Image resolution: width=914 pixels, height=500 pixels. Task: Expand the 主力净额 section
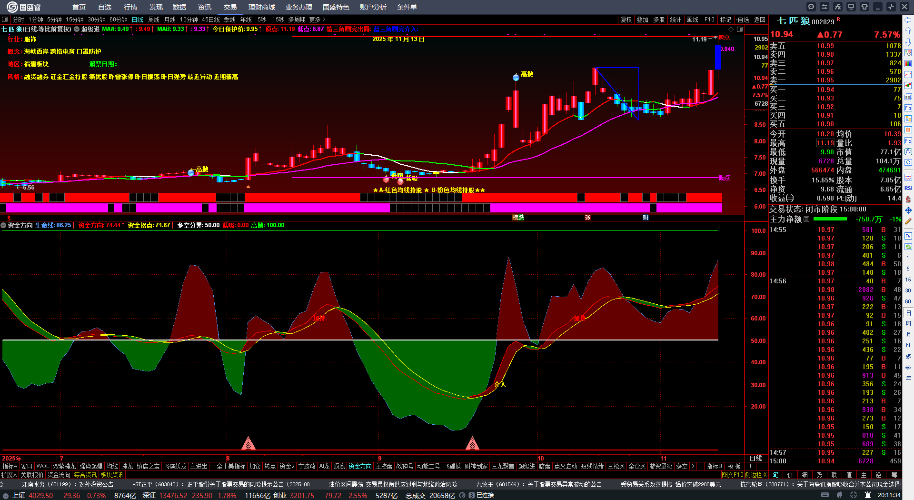click(807, 220)
